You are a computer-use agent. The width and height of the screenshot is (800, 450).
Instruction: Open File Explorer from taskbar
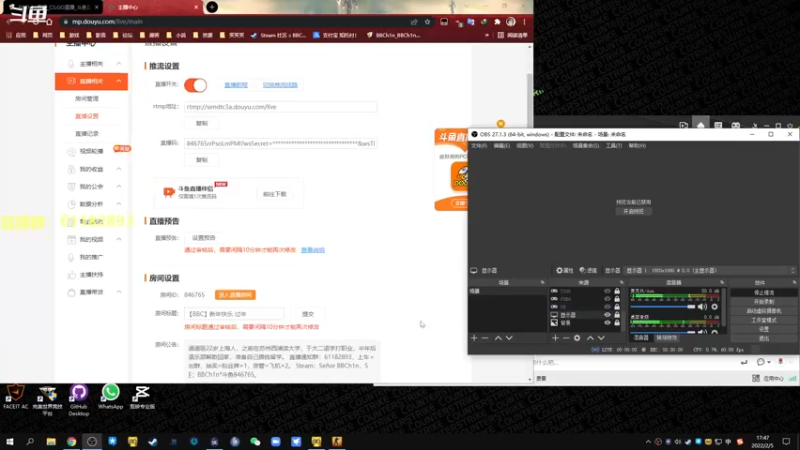51,441
